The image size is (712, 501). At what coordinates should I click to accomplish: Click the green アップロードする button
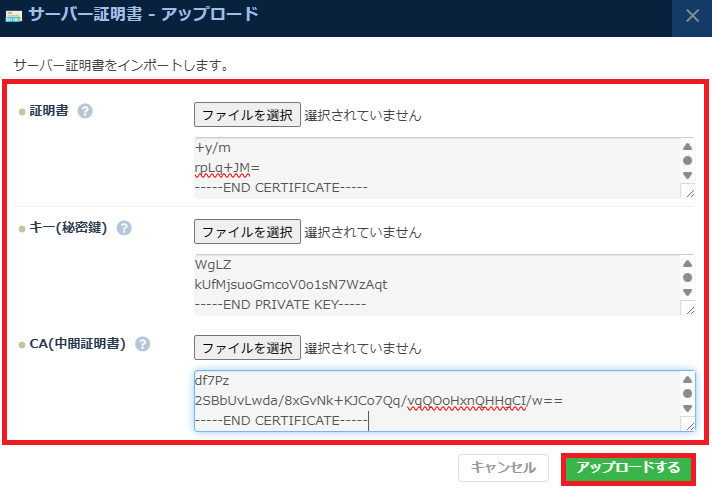[x=628, y=468]
